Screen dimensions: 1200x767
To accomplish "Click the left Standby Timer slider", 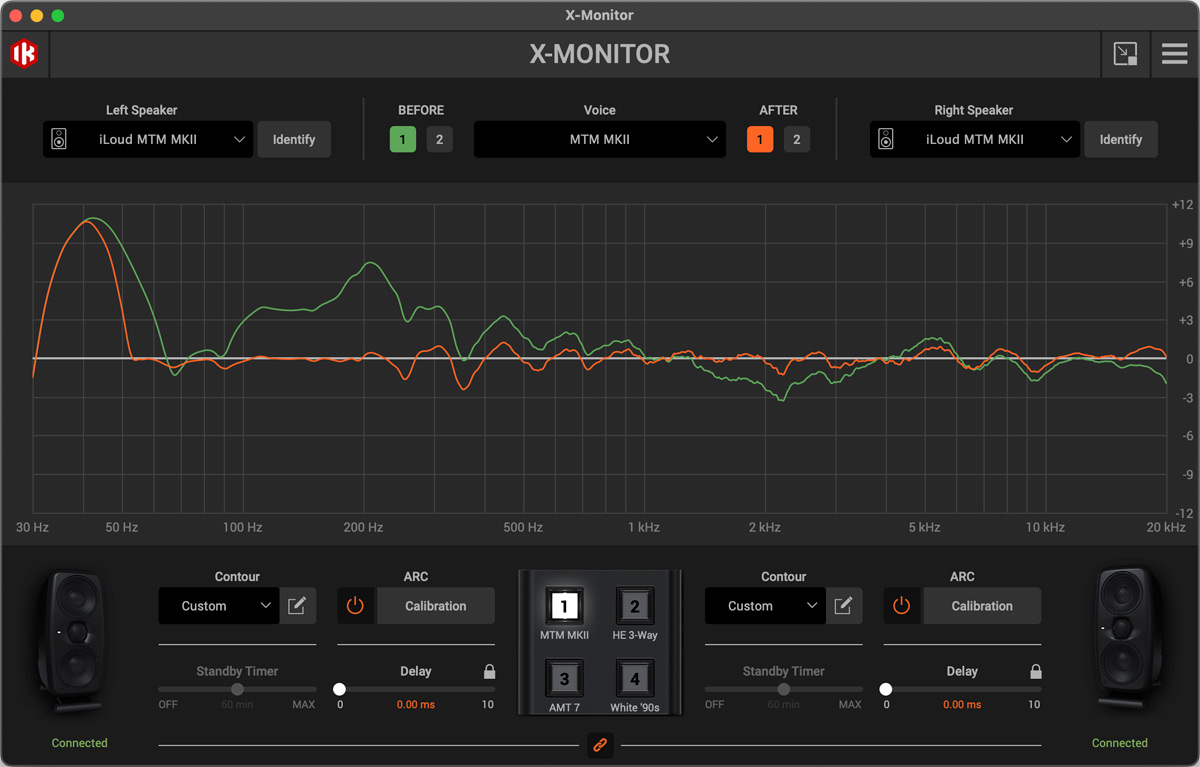I will (x=237, y=689).
